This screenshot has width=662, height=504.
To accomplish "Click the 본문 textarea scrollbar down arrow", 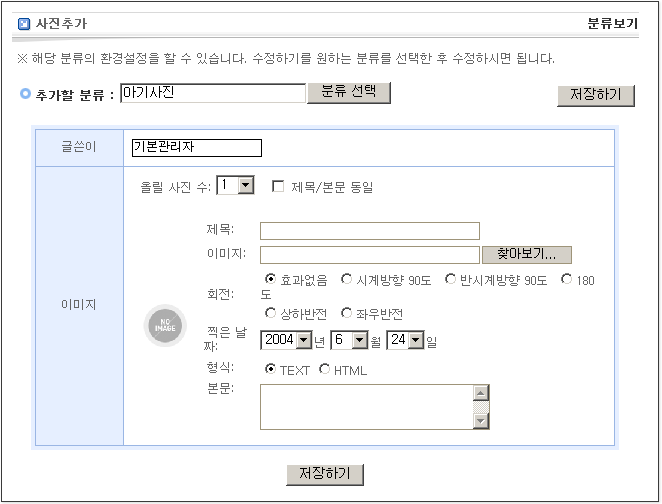I will [x=481, y=421].
